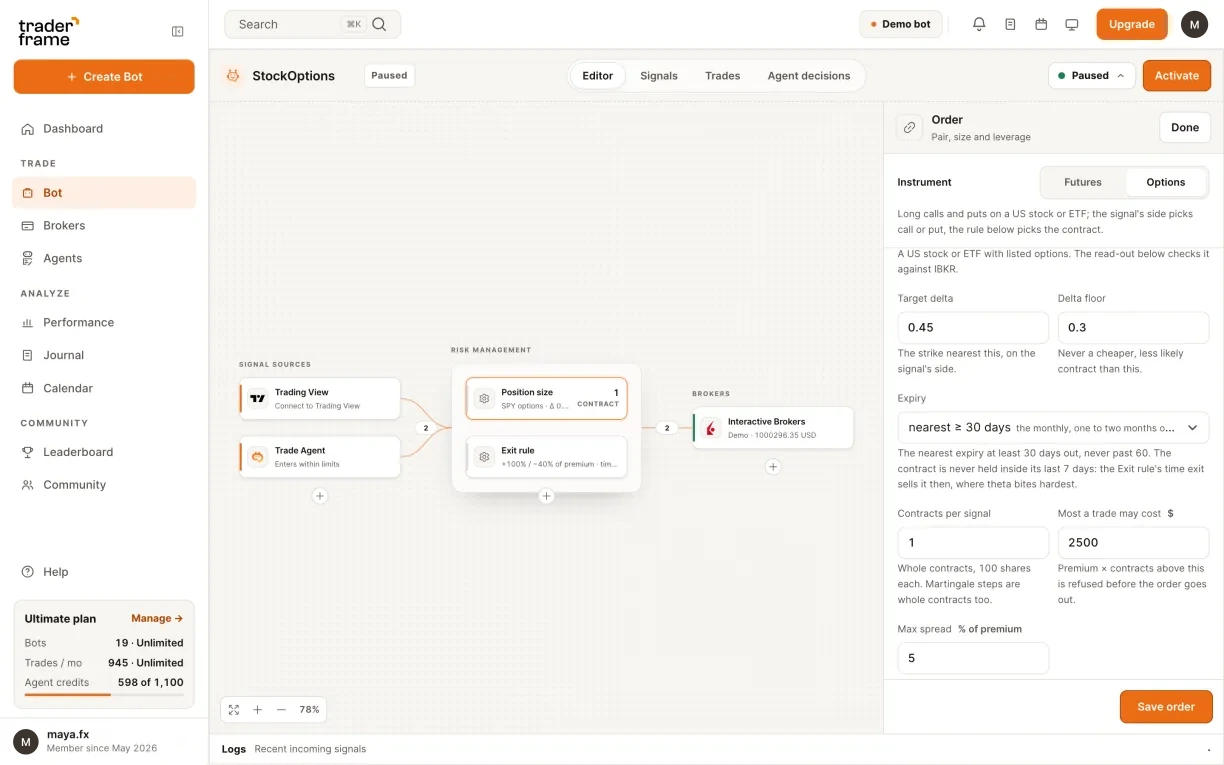Activate the bot
This screenshot has height=765, width=1224.
1177,75
